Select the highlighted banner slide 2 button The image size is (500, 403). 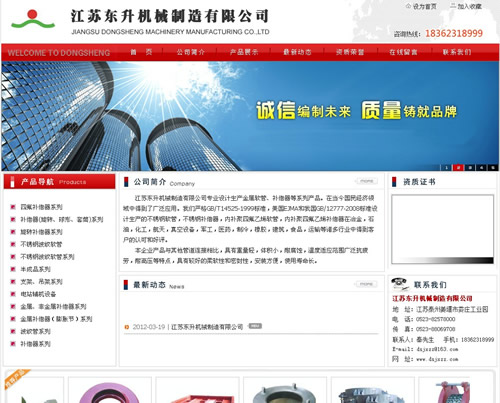coord(458,168)
